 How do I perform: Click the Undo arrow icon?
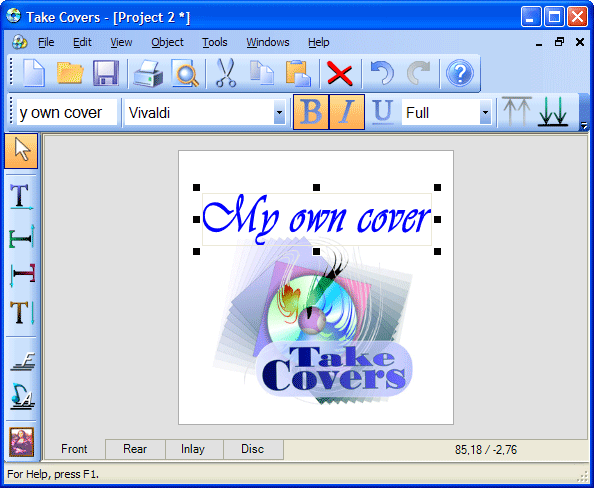click(382, 73)
